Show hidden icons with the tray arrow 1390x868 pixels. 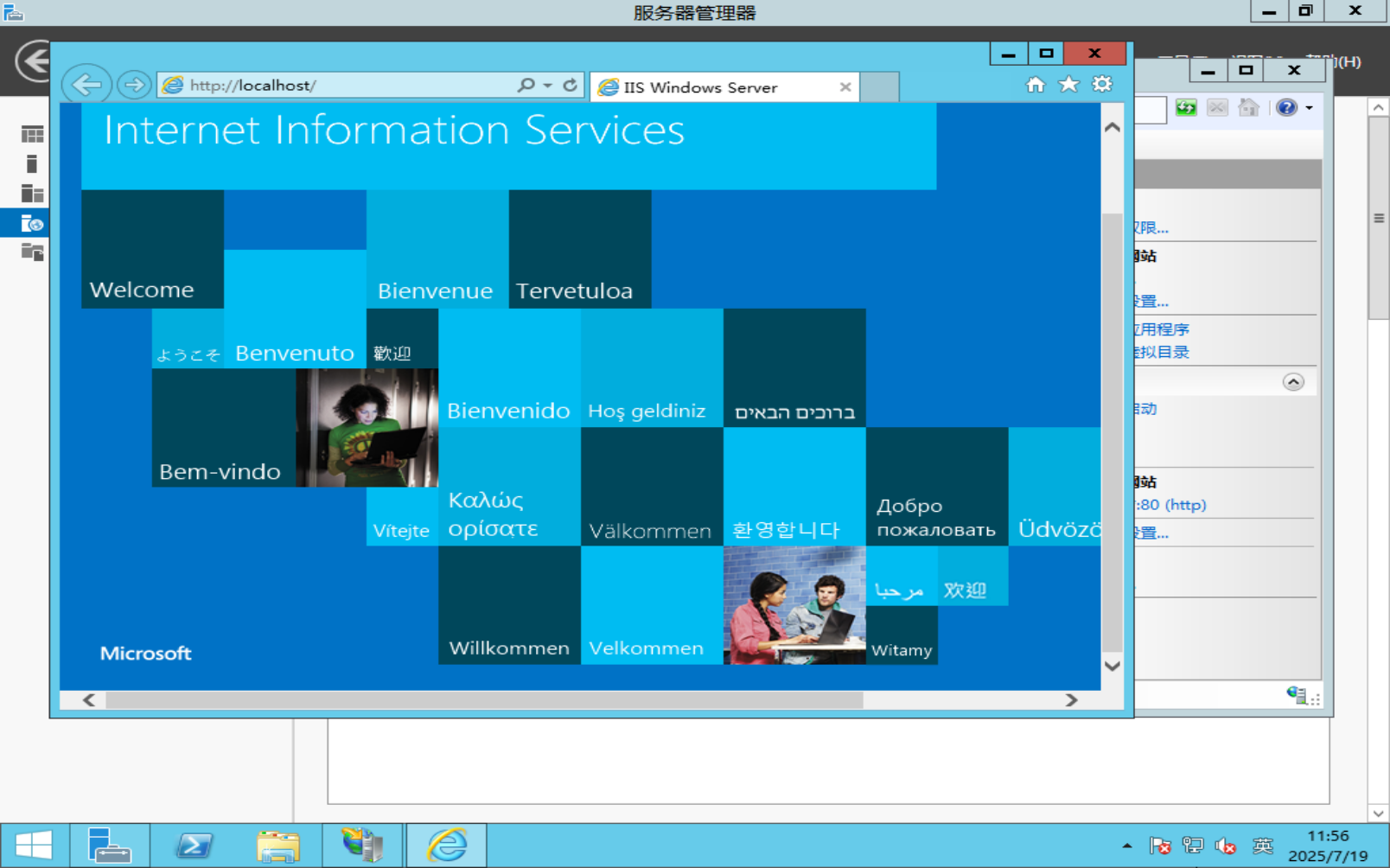point(1127,845)
